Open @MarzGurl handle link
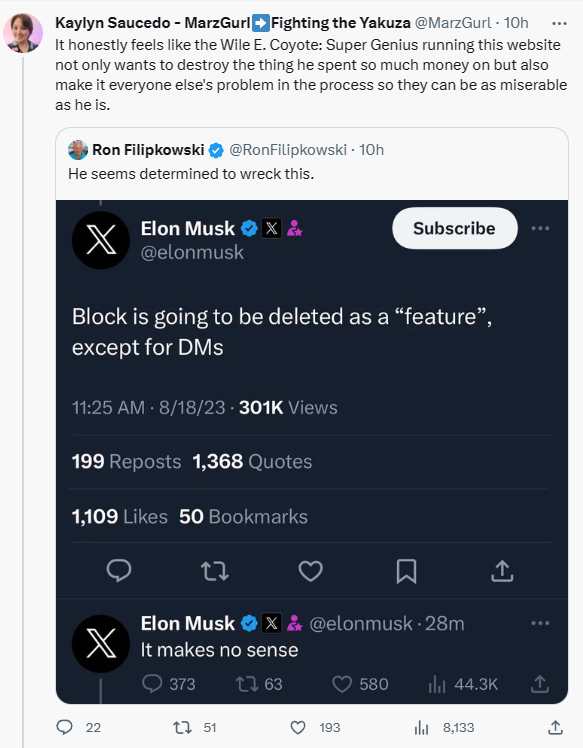This screenshot has height=748, width=583. coord(452,22)
